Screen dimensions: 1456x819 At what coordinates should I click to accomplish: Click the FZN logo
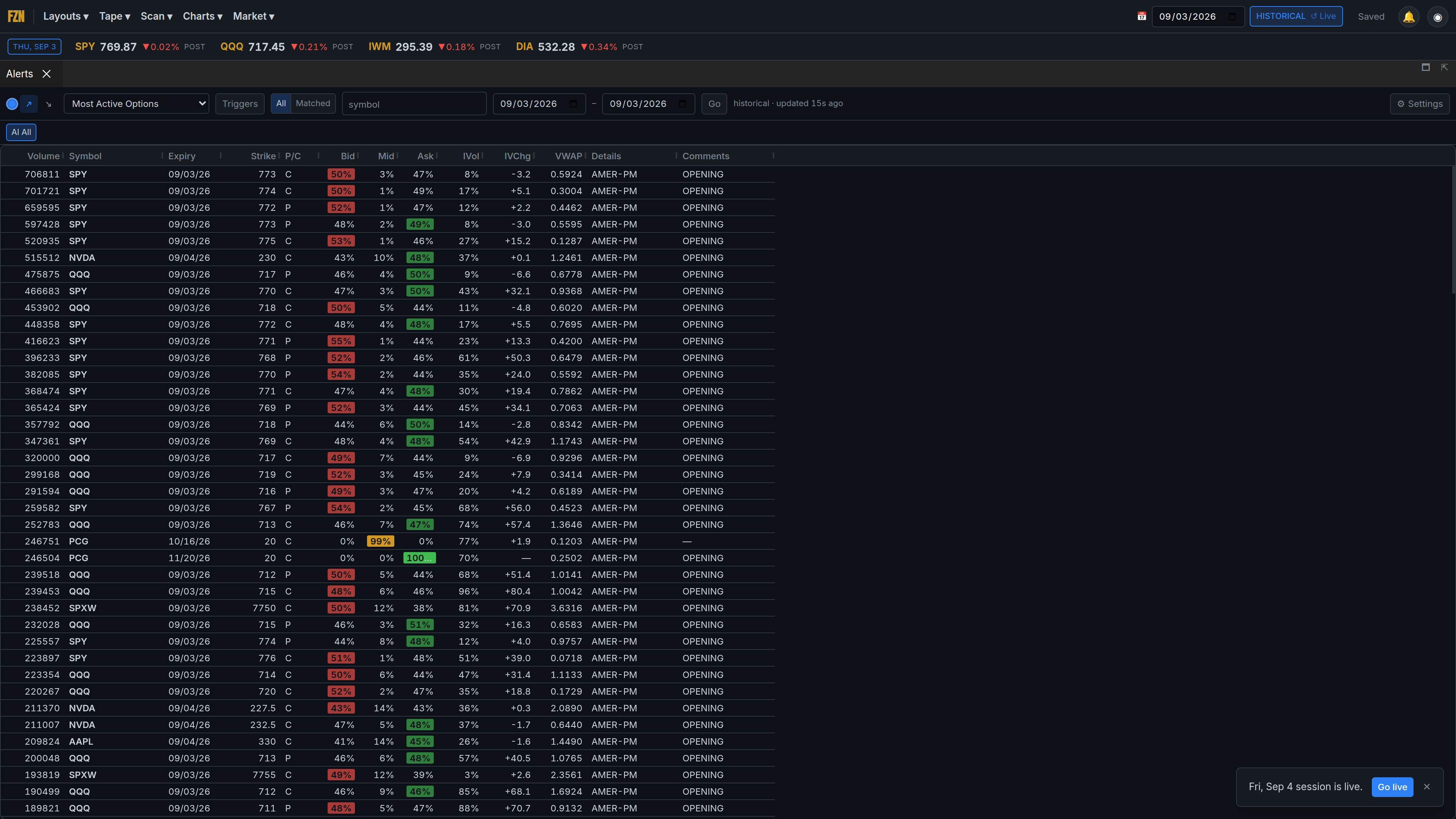[16, 16]
